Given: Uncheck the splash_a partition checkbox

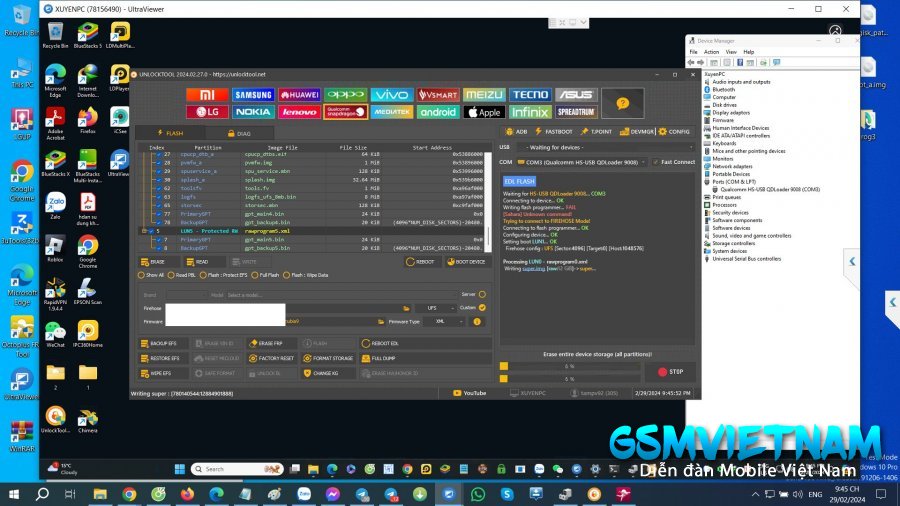Looking at the screenshot, I should click(x=158, y=180).
